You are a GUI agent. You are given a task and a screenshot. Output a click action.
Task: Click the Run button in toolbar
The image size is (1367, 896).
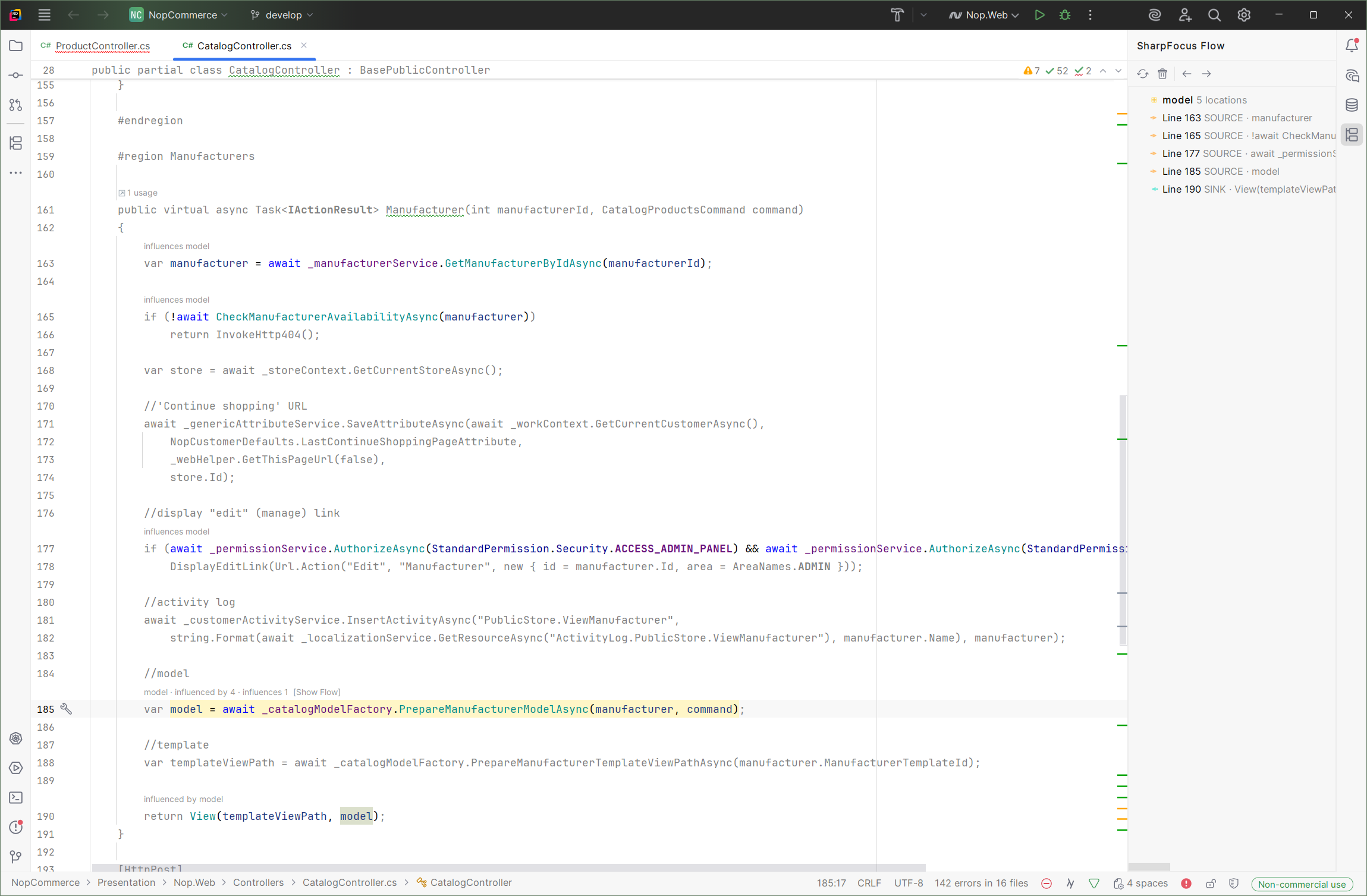pos(1039,15)
